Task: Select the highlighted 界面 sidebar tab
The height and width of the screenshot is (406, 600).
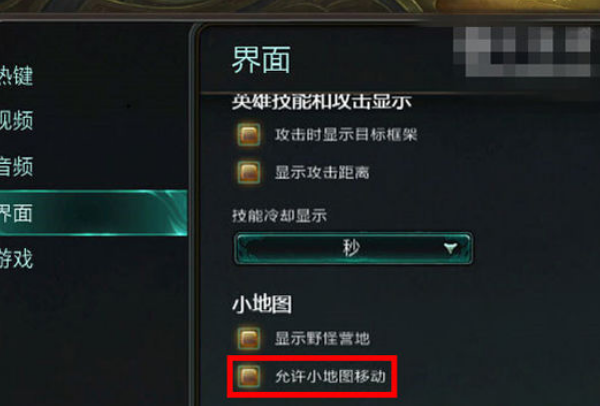Action: (93, 213)
